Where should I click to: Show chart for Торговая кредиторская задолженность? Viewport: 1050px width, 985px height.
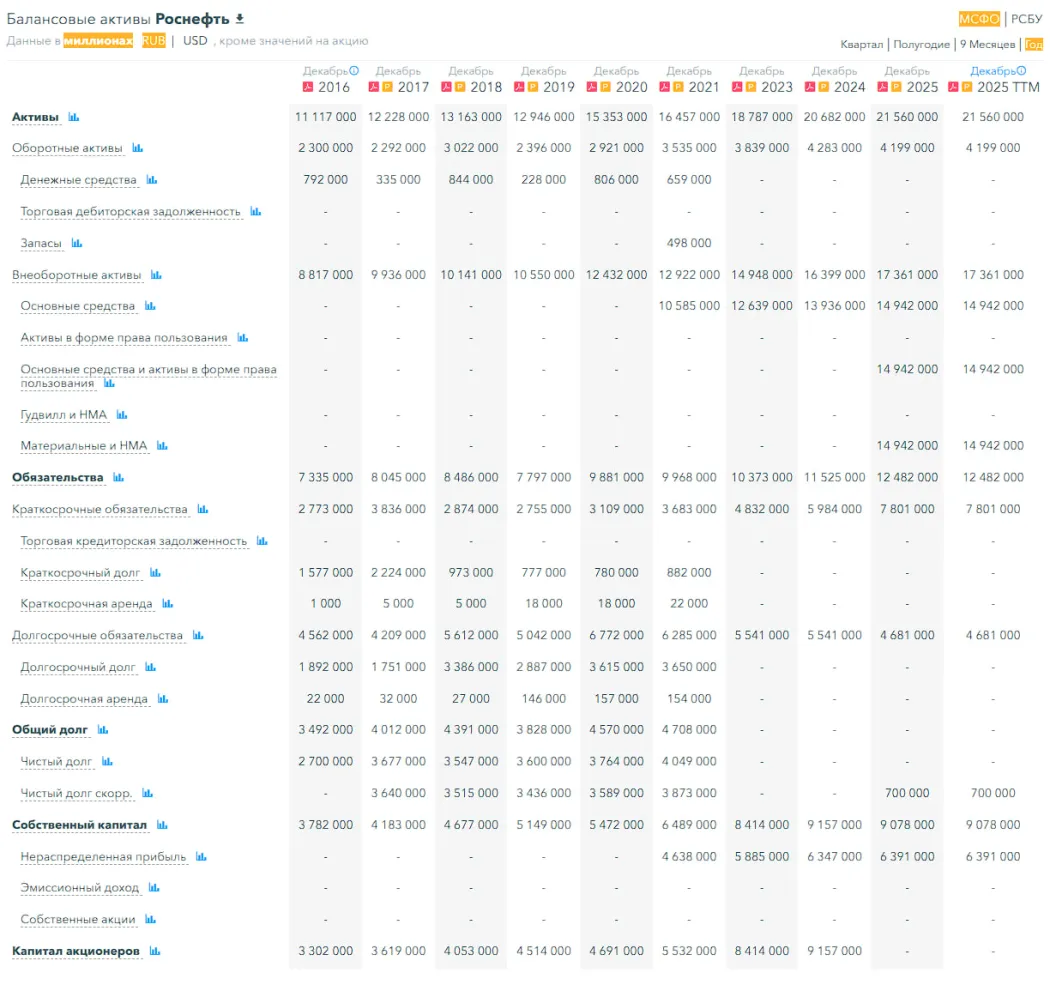[x=262, y=541]
